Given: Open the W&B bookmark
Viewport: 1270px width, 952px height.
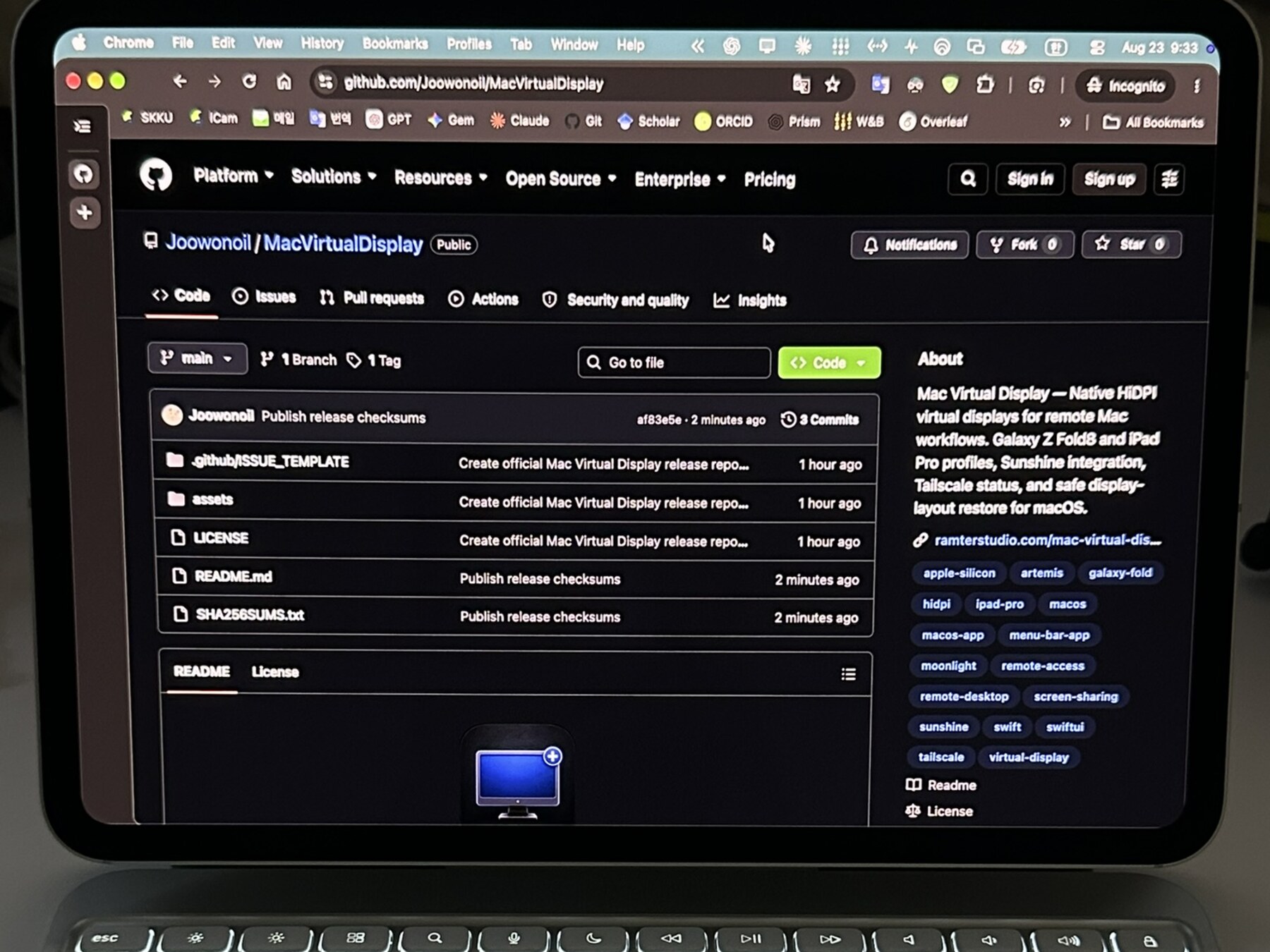Looking at the screenshot, I should point(859,121).
